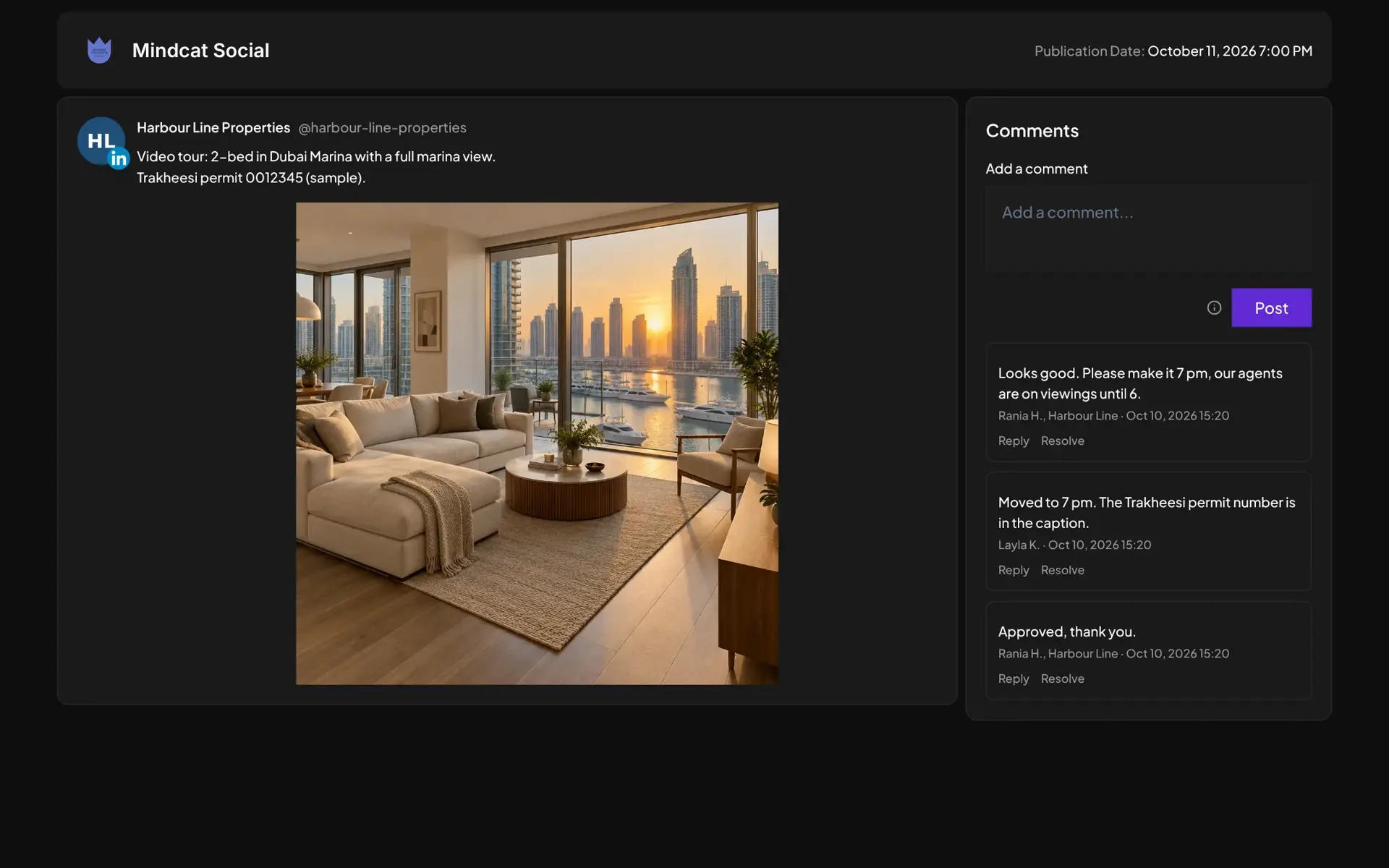Click the Comments panel heading
Screen dimensions: 1389x868
1032,131
